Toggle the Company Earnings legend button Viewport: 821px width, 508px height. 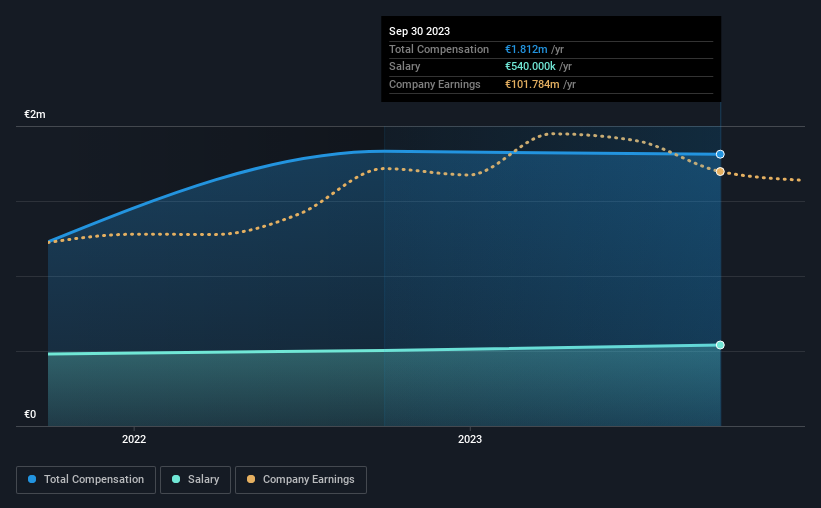[x=301, y=480]
